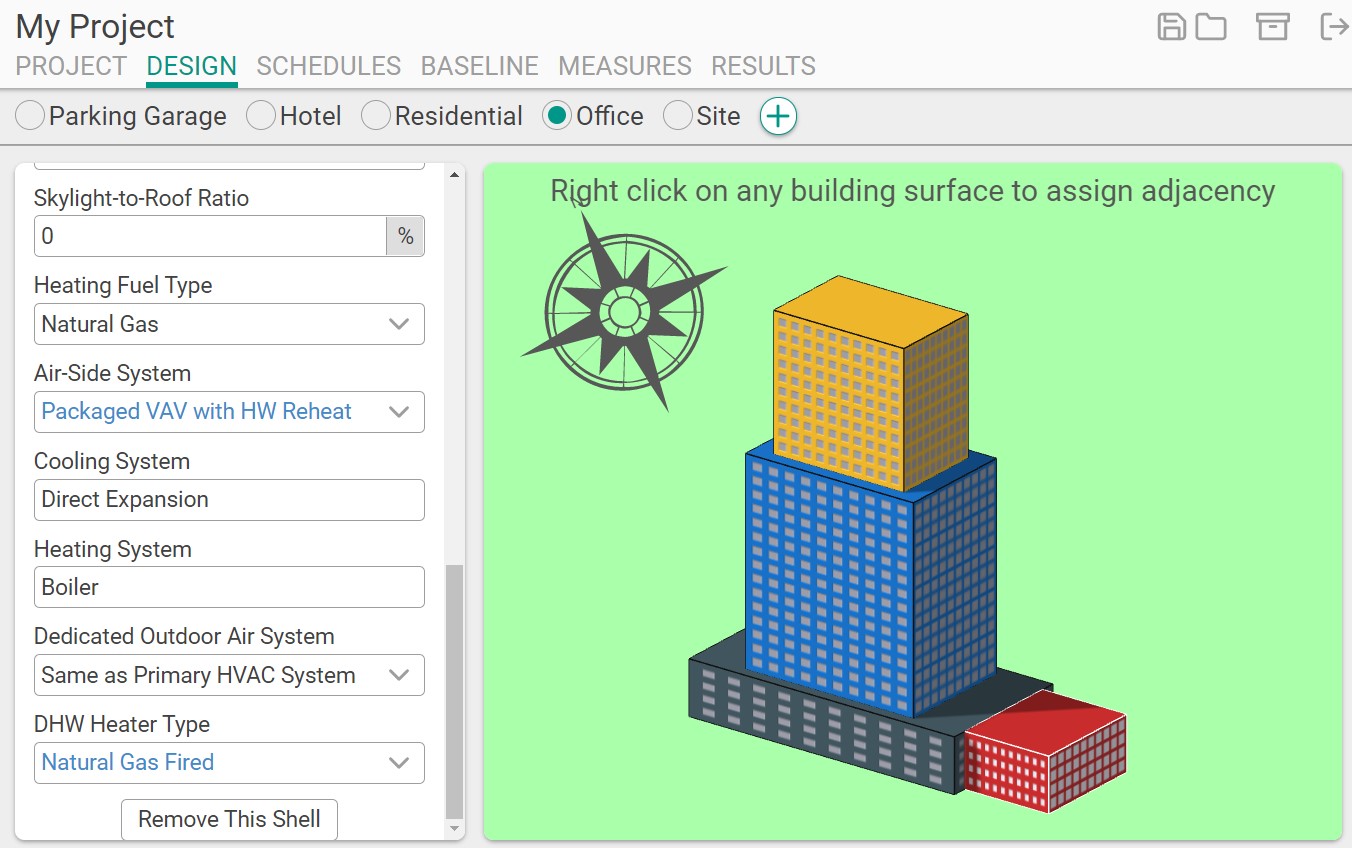Expand the Heating Fuel Type dropdown
Image resolution: width=1352 pixels, height=848 pixels.
229,324
